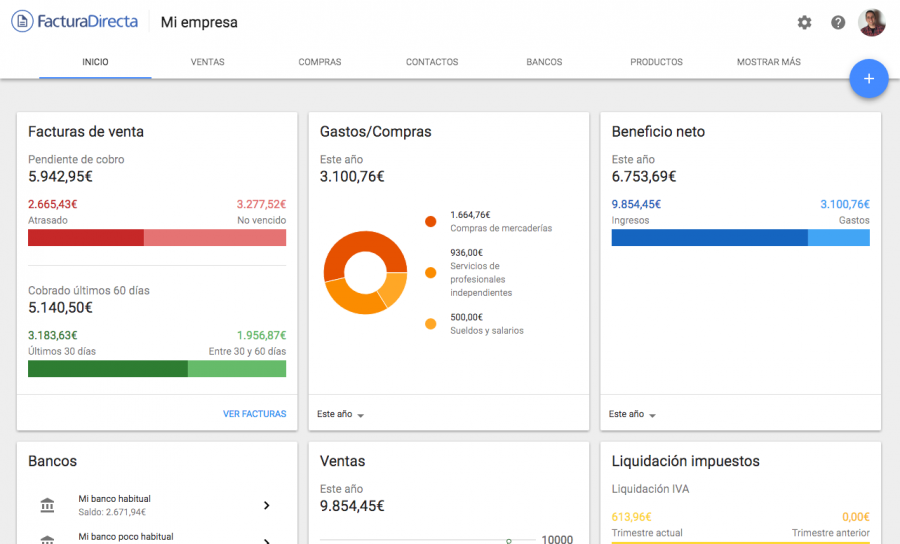Click the orange dot for Compras de mercaderías
The image size is (900, 544).
tap(431, 221)
